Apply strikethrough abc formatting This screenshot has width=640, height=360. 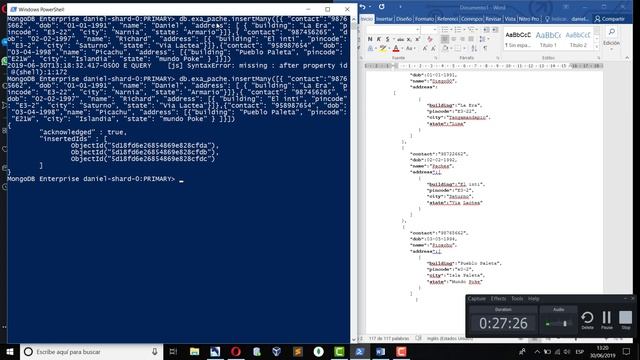[x=400, y=39]
